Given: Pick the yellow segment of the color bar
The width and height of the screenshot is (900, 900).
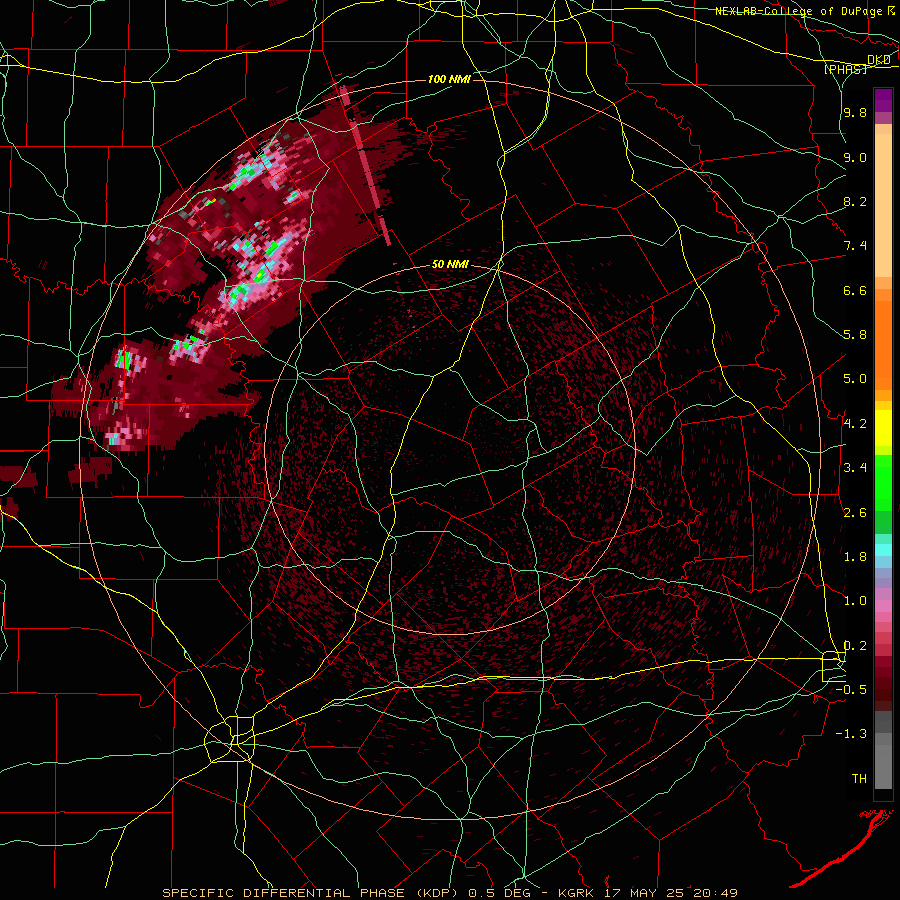Looking at the screenshot, I should pyautogui.click(x=883, y=428).
